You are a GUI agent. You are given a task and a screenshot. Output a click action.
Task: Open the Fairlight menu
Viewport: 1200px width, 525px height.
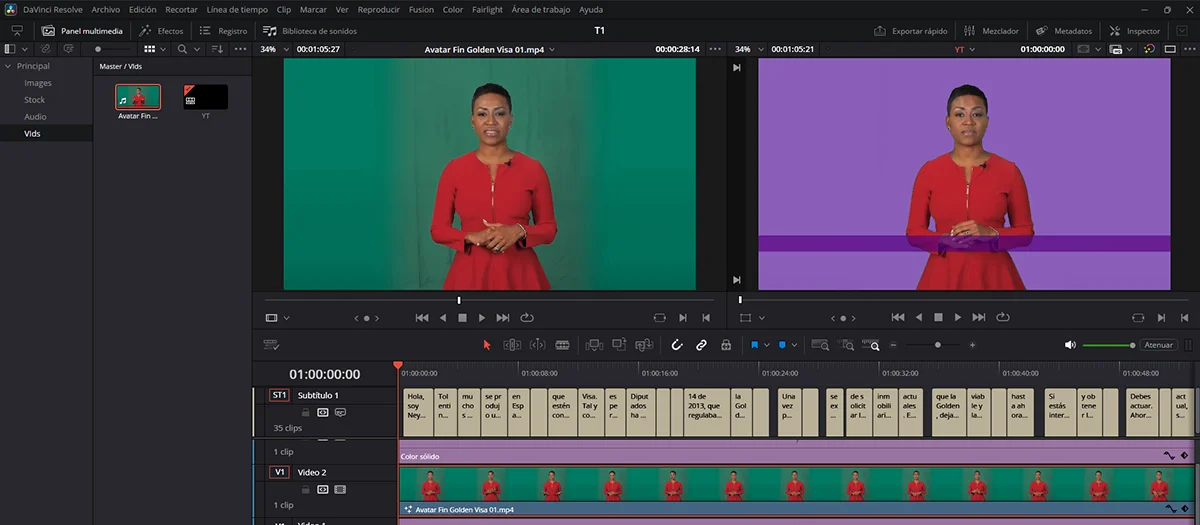pos(487,9)
